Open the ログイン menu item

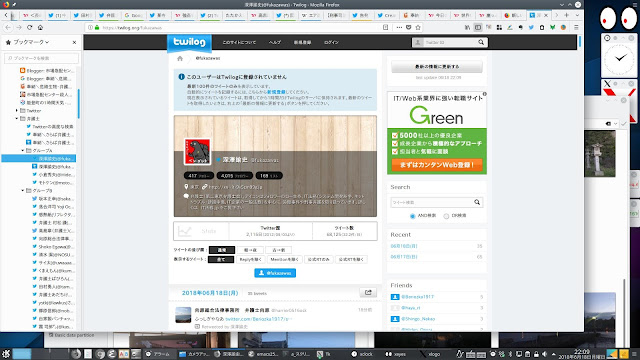[331, 42]
